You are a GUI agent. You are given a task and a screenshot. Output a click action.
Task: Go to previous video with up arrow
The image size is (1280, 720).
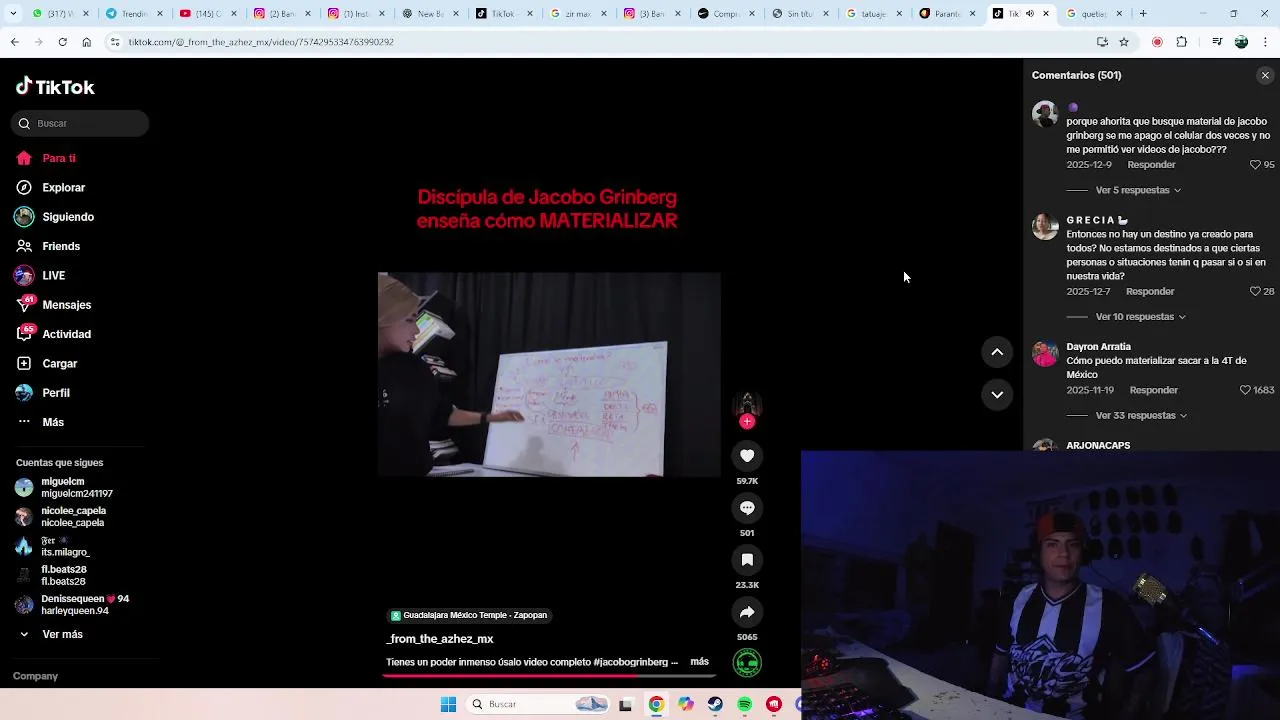(x=997, y=352)
